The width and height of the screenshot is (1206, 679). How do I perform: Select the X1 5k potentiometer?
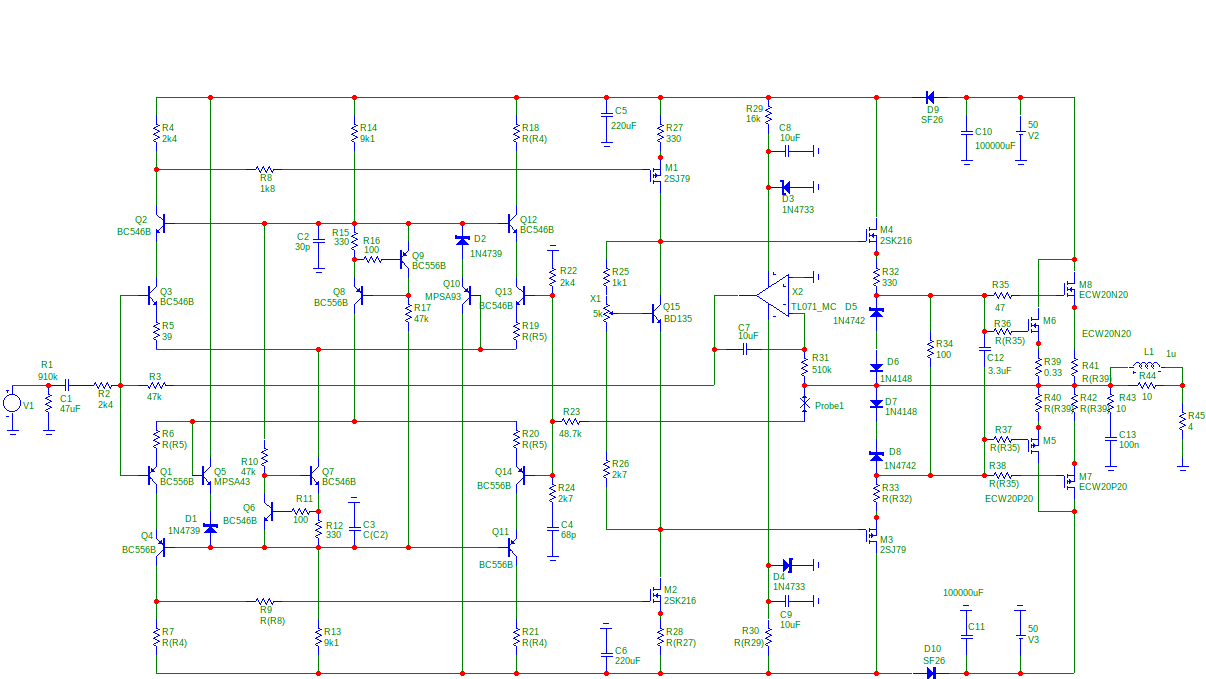click(x=608, y=312)
